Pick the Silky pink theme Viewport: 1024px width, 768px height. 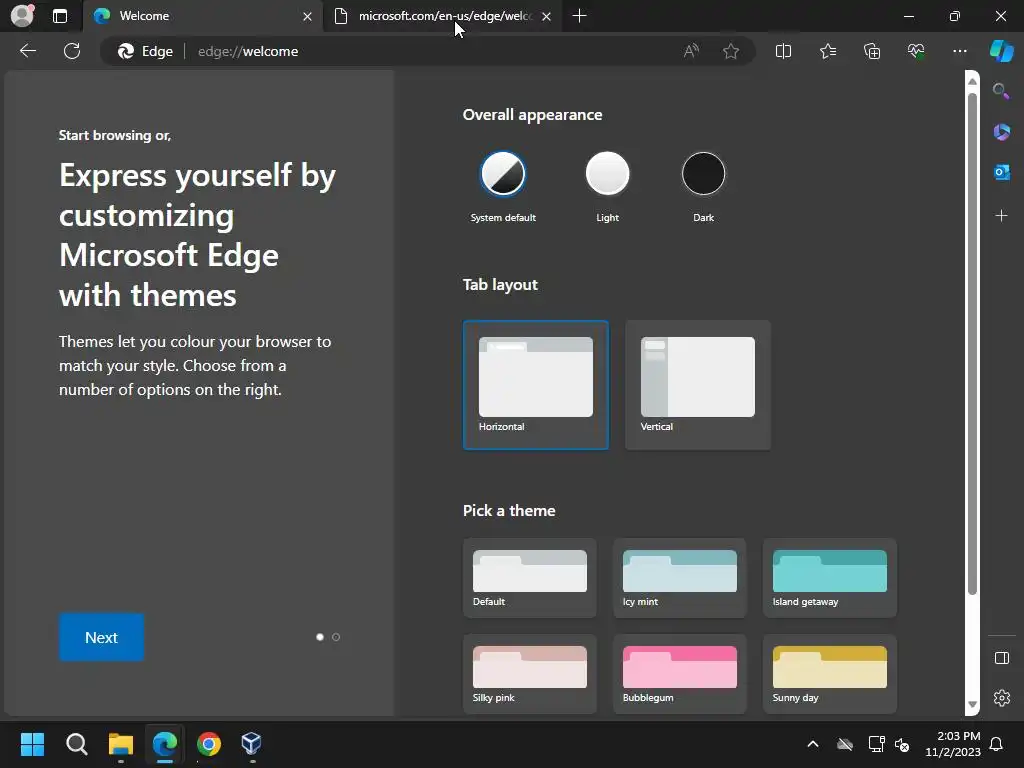[x=530, y=674]
